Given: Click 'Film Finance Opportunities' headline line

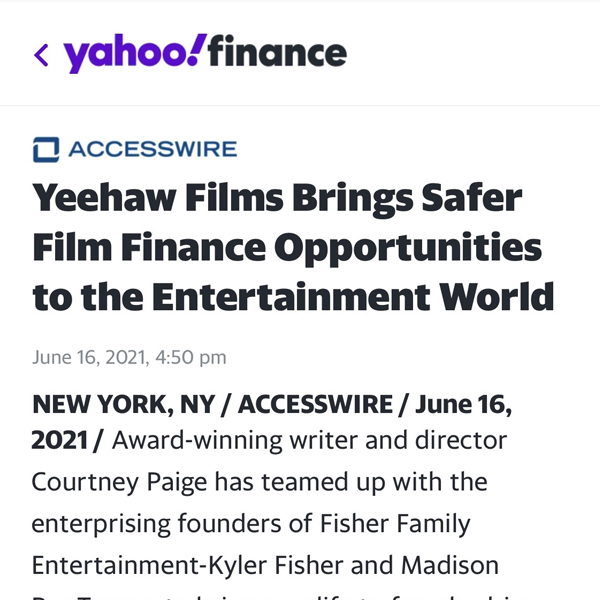Looking at the screenshot, I should pos(287,248).
